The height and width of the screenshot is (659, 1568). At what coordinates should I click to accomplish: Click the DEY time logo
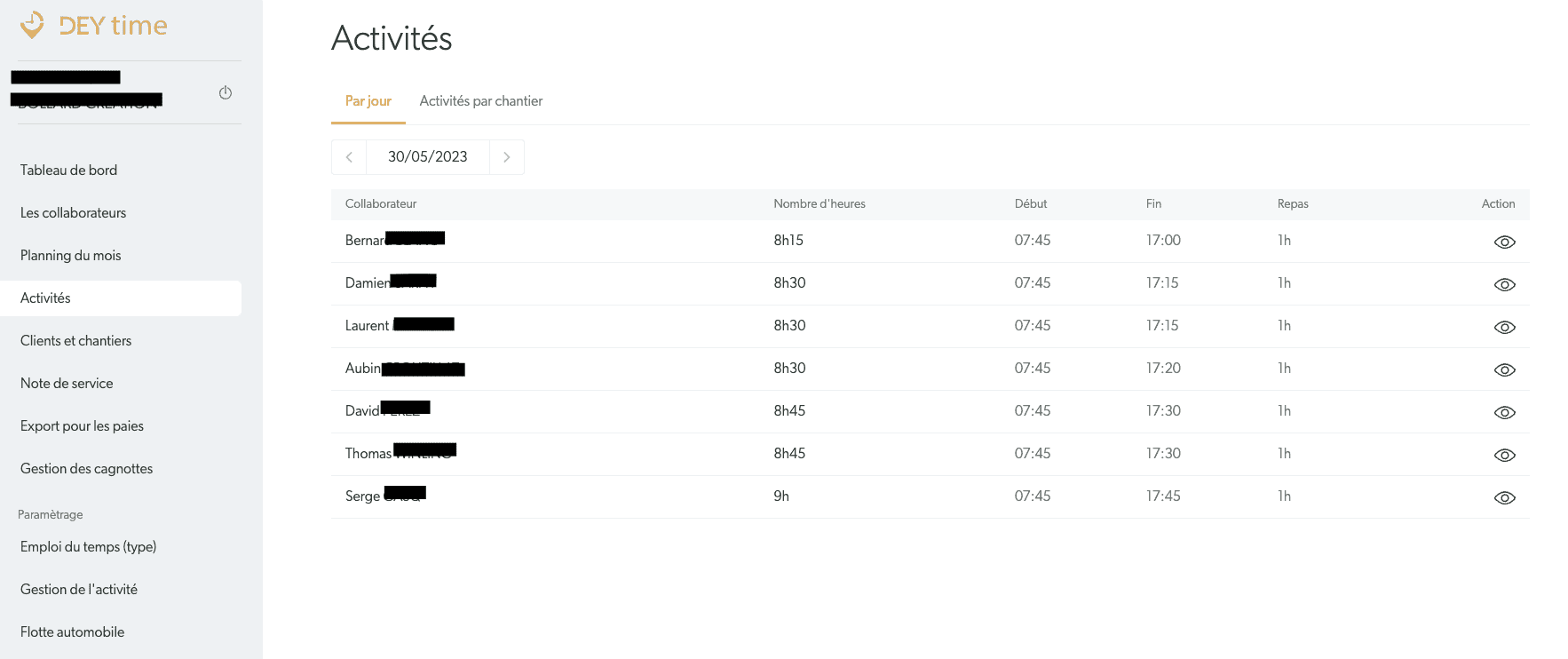click(x=93, y=26)
